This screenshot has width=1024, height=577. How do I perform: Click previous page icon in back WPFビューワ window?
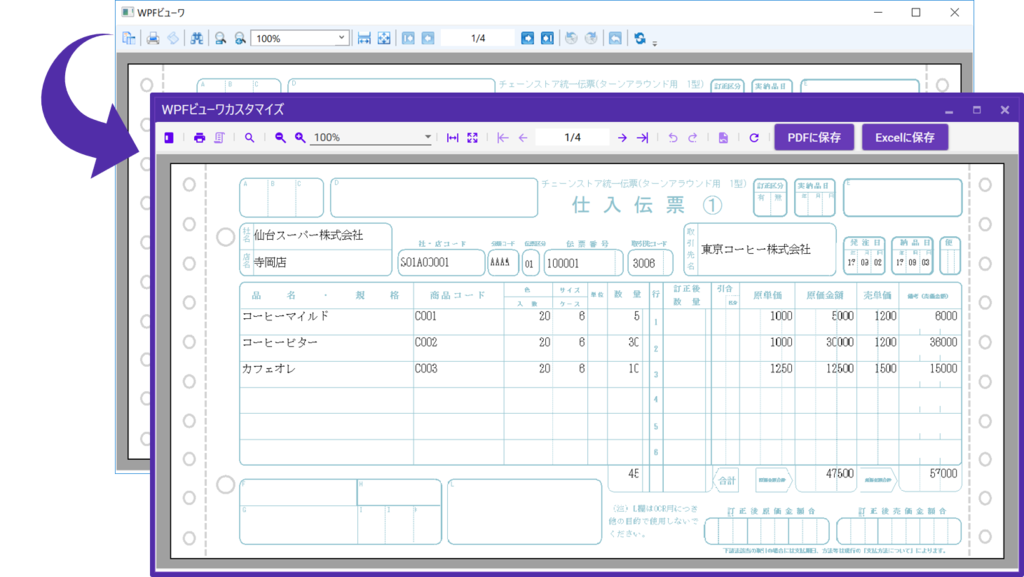pos(428,39)
